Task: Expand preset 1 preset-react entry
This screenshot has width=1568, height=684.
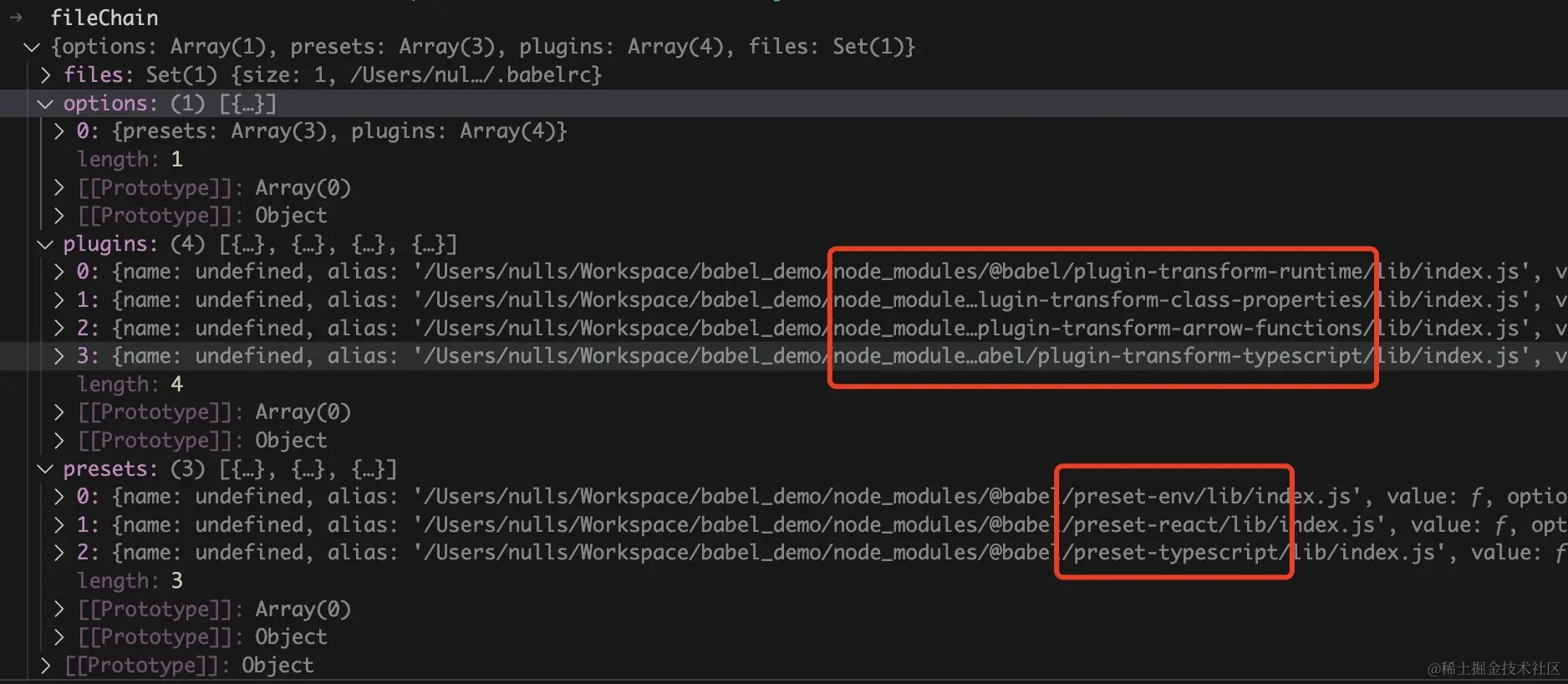Action: tap(59, 525)
